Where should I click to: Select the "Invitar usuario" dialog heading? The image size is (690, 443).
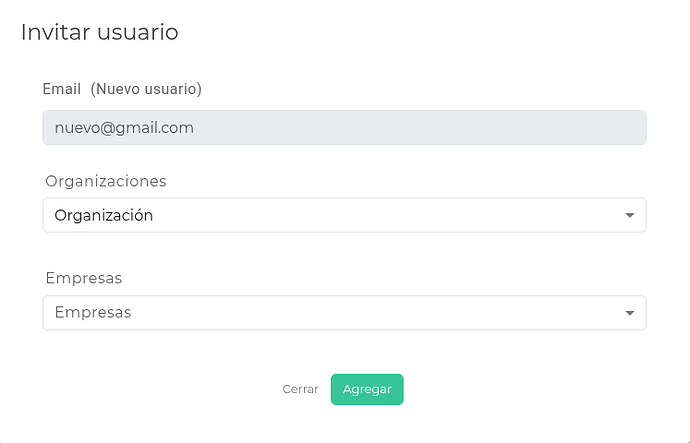(x=99, y=32)
